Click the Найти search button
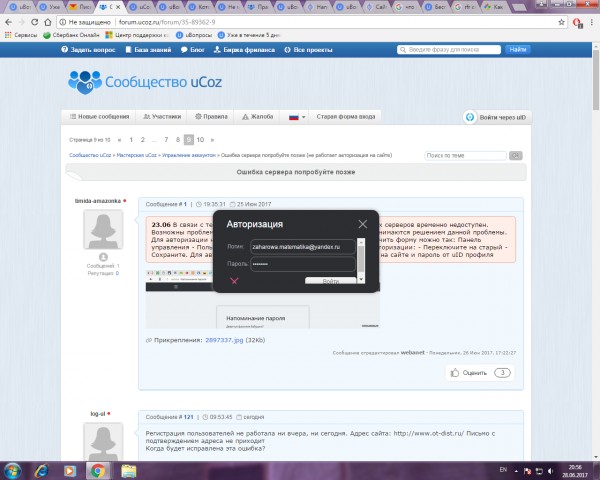600x480 pixels. click(517, 49)
